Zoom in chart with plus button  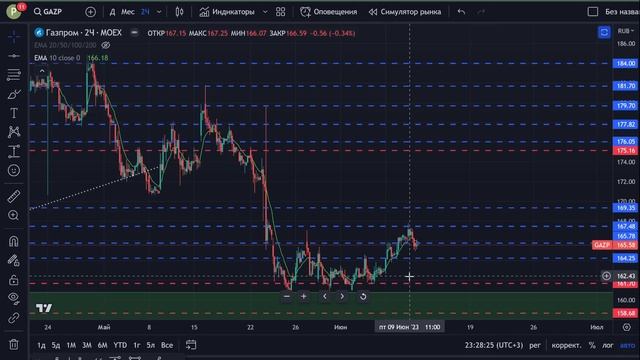[304, 296]
